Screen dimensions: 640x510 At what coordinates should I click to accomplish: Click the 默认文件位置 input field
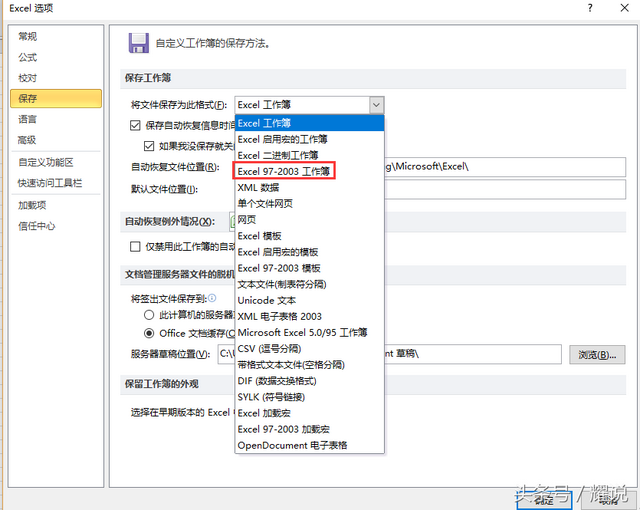pos(504,189)
